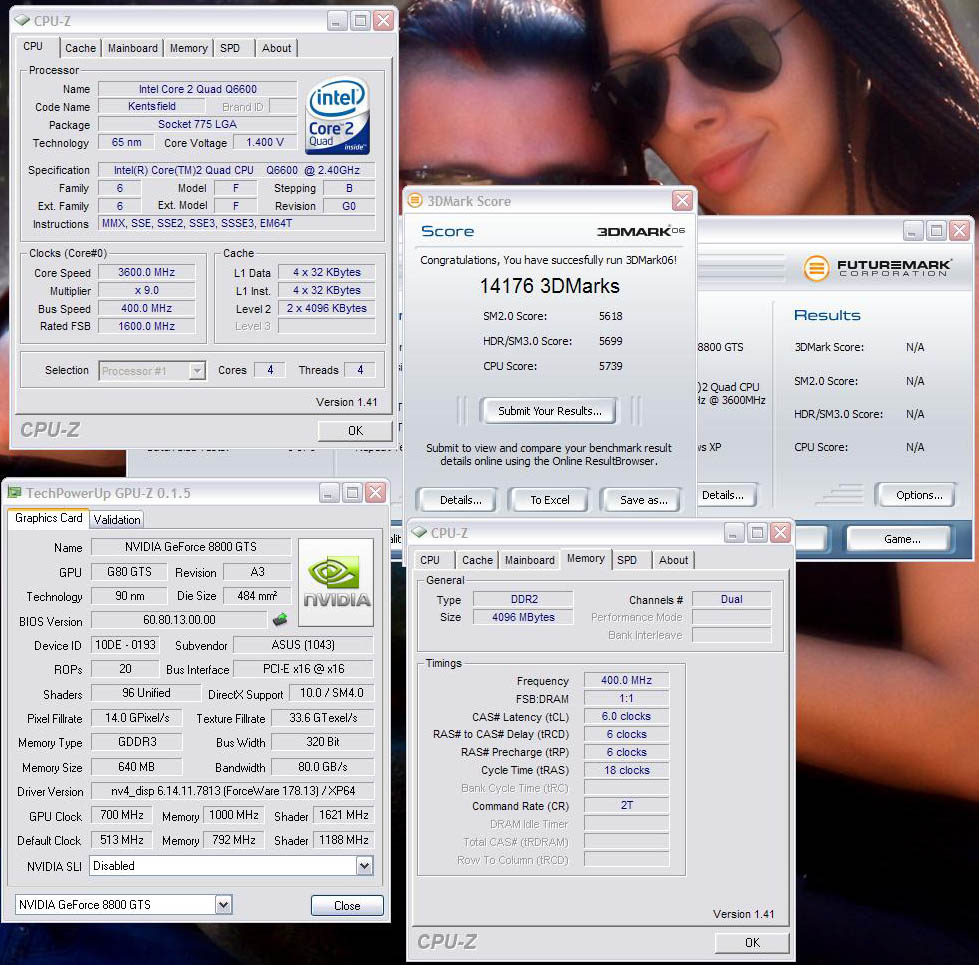The width and height of the screenshot is (979, 965).
Task: Close the memory CPU-Z window
Action: 780,533
